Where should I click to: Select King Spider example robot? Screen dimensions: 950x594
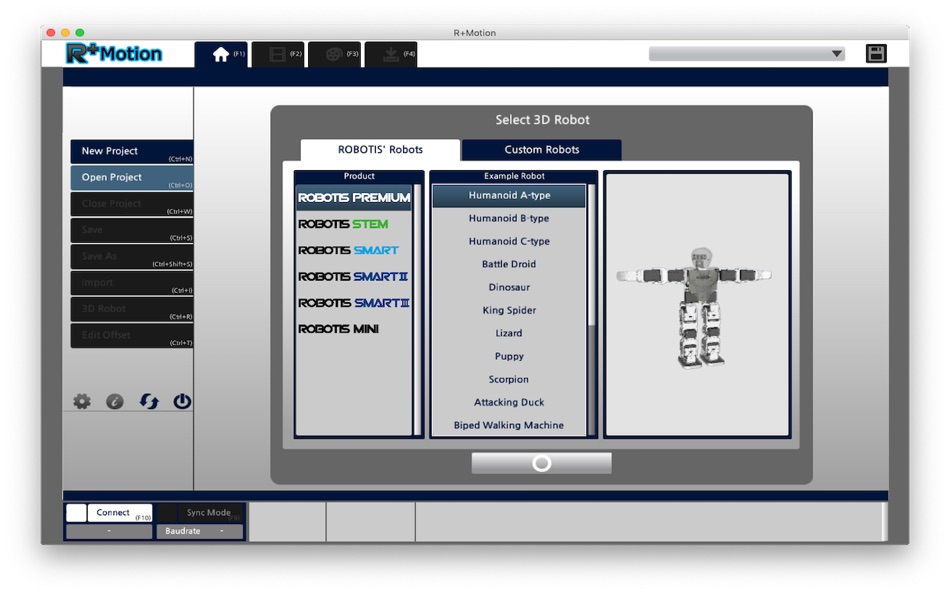click(x=509, y=310)
